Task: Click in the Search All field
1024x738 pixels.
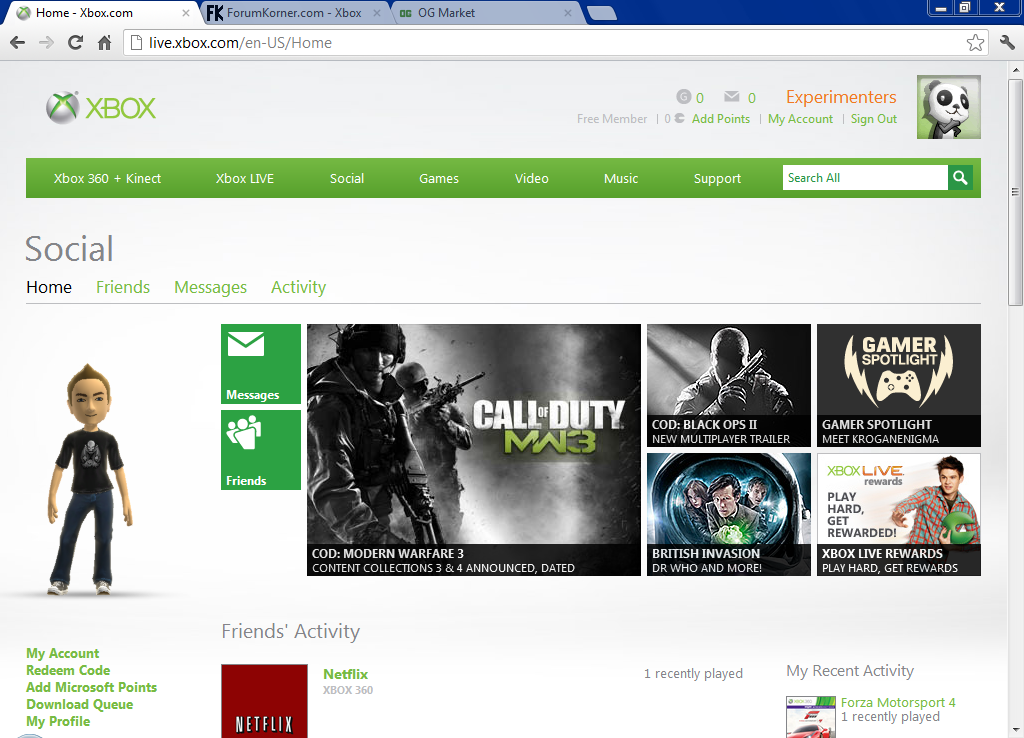Action: (865, 178)
